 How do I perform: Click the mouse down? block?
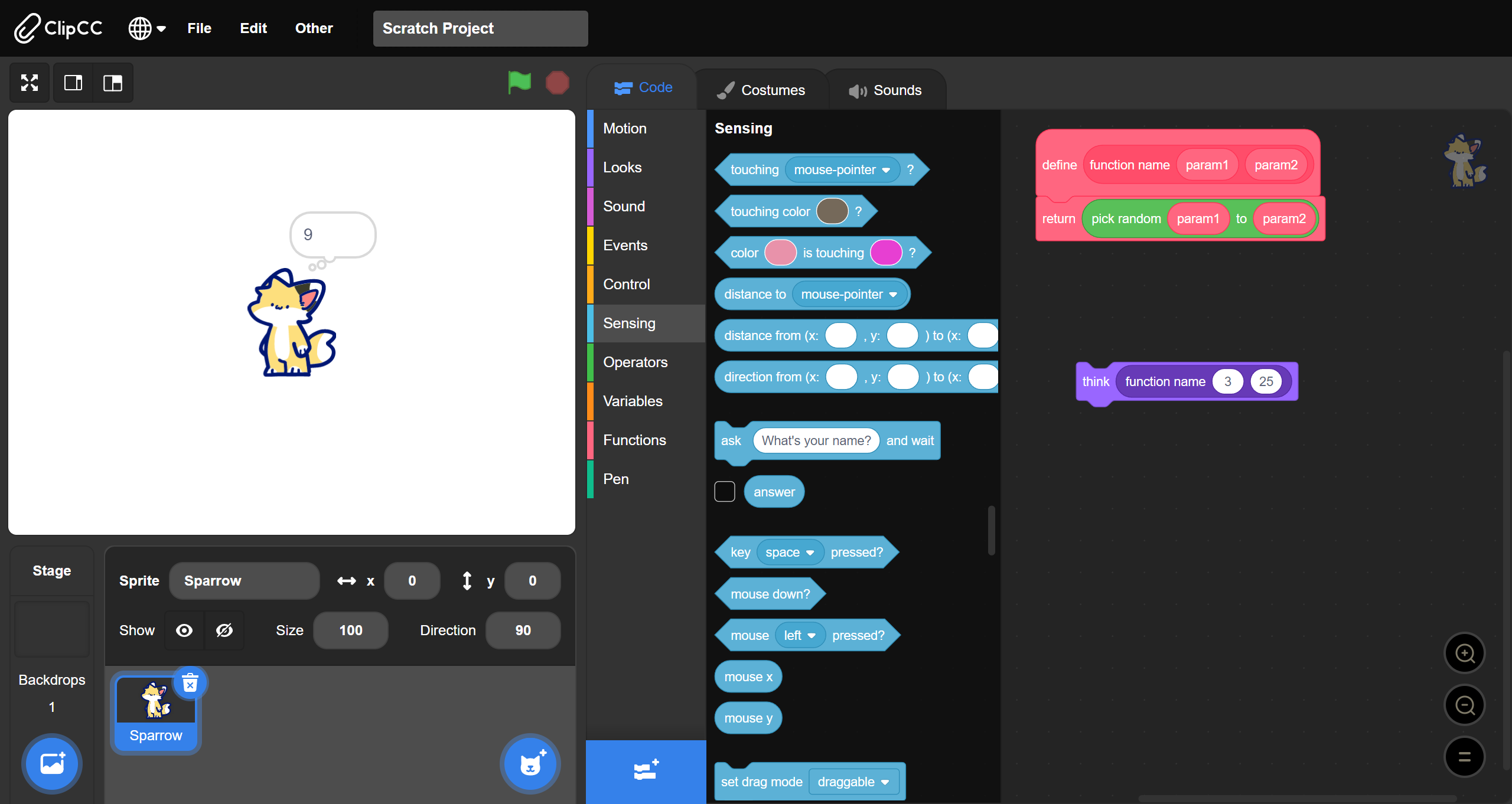pyautogui.click(x=770, y=594)
